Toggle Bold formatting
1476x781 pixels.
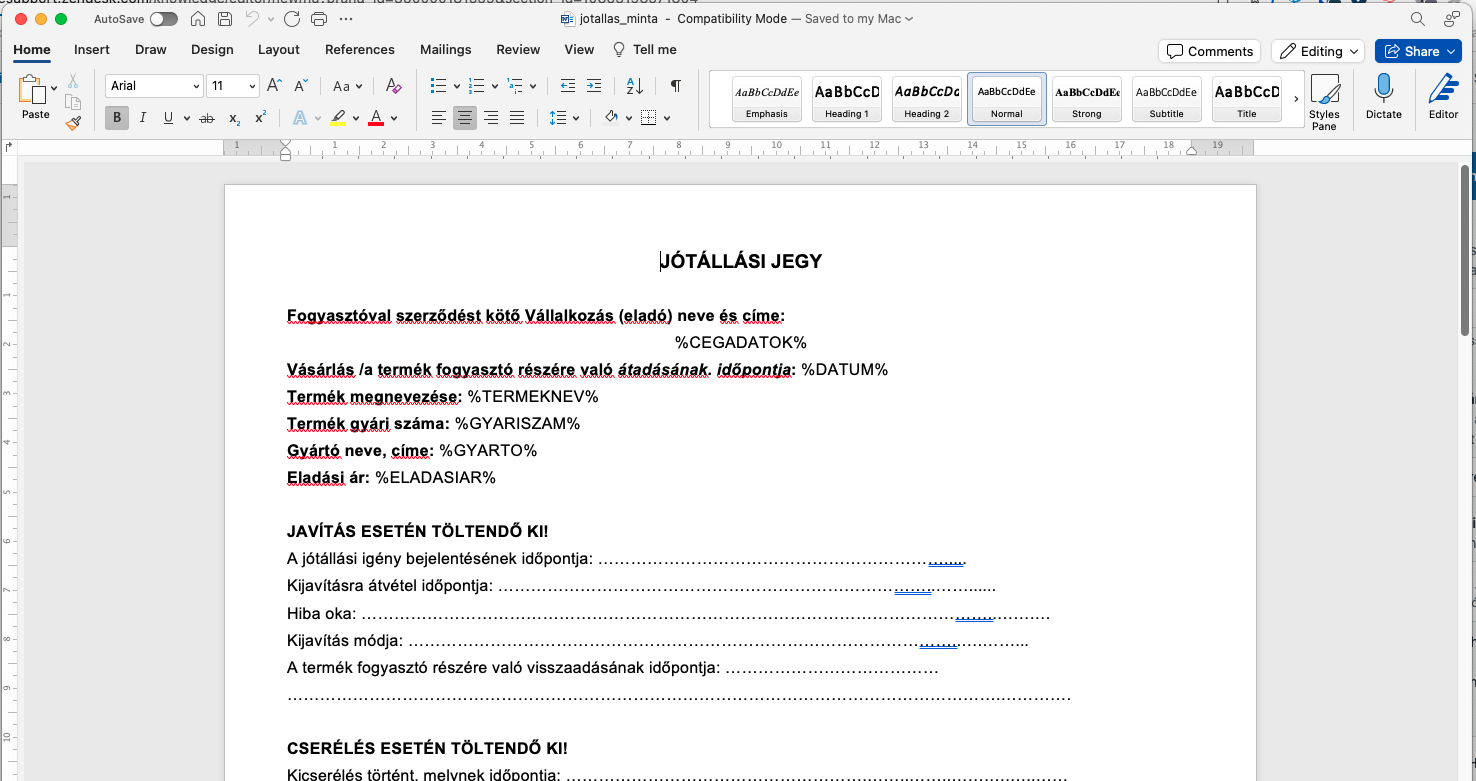[x=117, y=118]
